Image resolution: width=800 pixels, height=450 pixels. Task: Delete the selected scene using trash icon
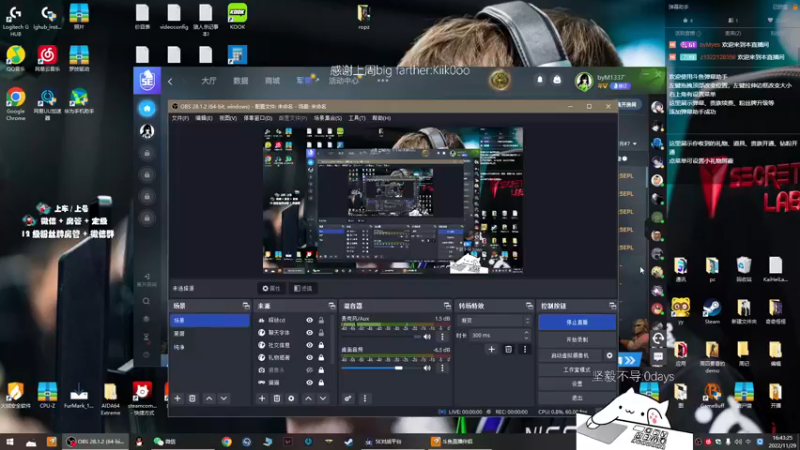(x=192, y=398)
